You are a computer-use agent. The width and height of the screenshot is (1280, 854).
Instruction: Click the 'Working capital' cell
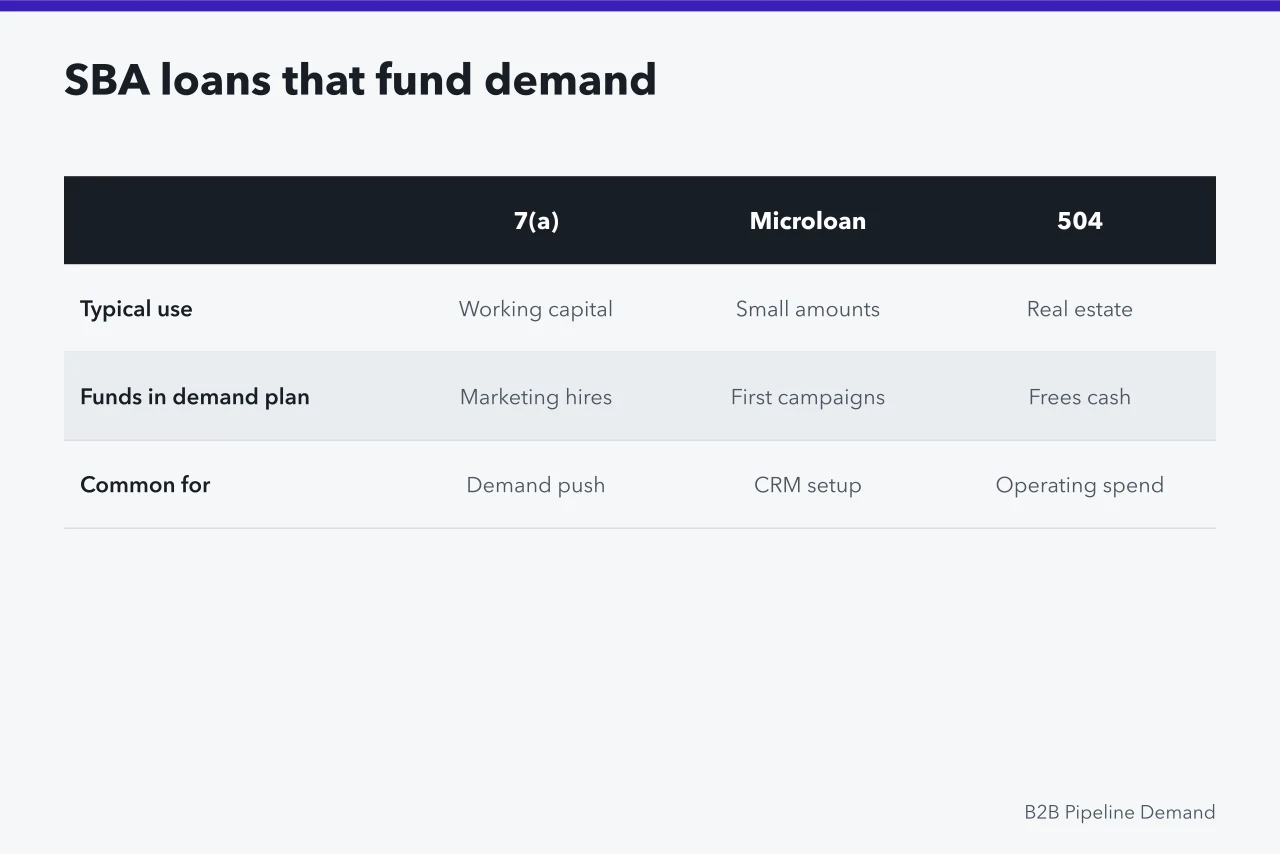(536, 309)
